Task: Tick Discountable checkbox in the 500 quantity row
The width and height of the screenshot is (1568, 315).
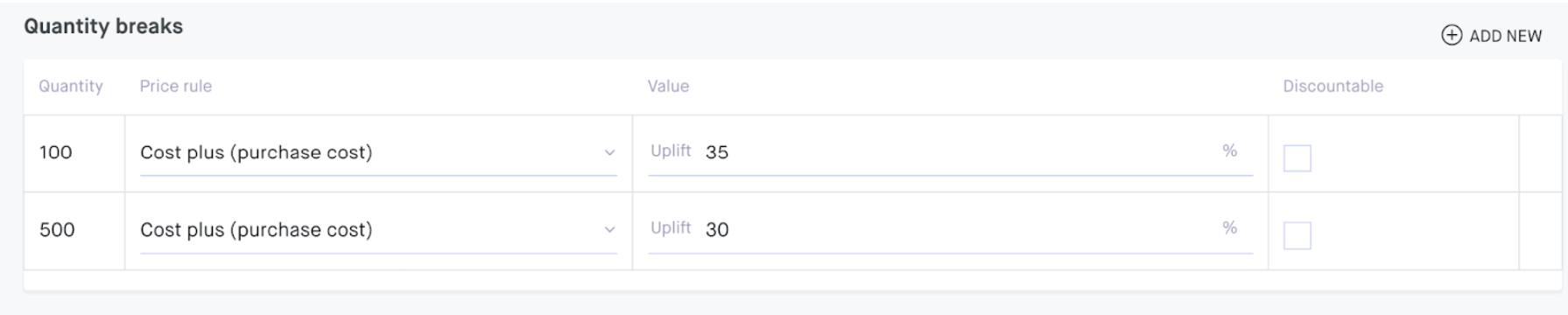Action: (1297, 235)
